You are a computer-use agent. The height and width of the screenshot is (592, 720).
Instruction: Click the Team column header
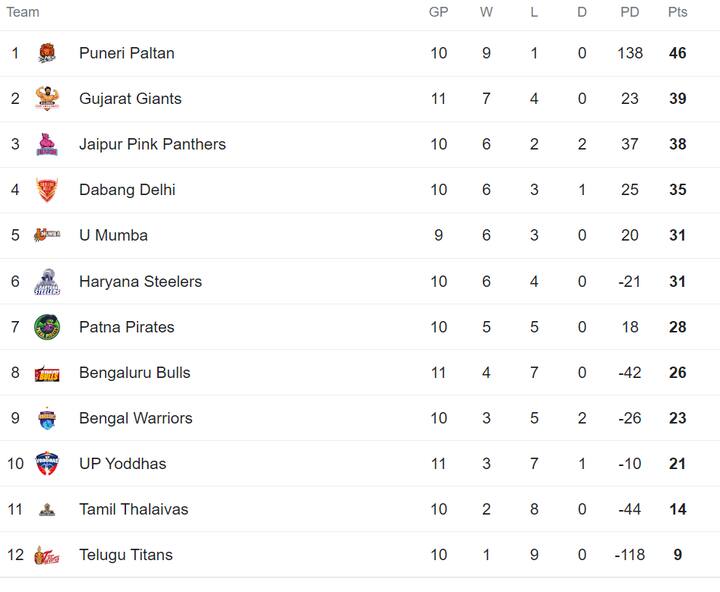(x=22, y=12)
